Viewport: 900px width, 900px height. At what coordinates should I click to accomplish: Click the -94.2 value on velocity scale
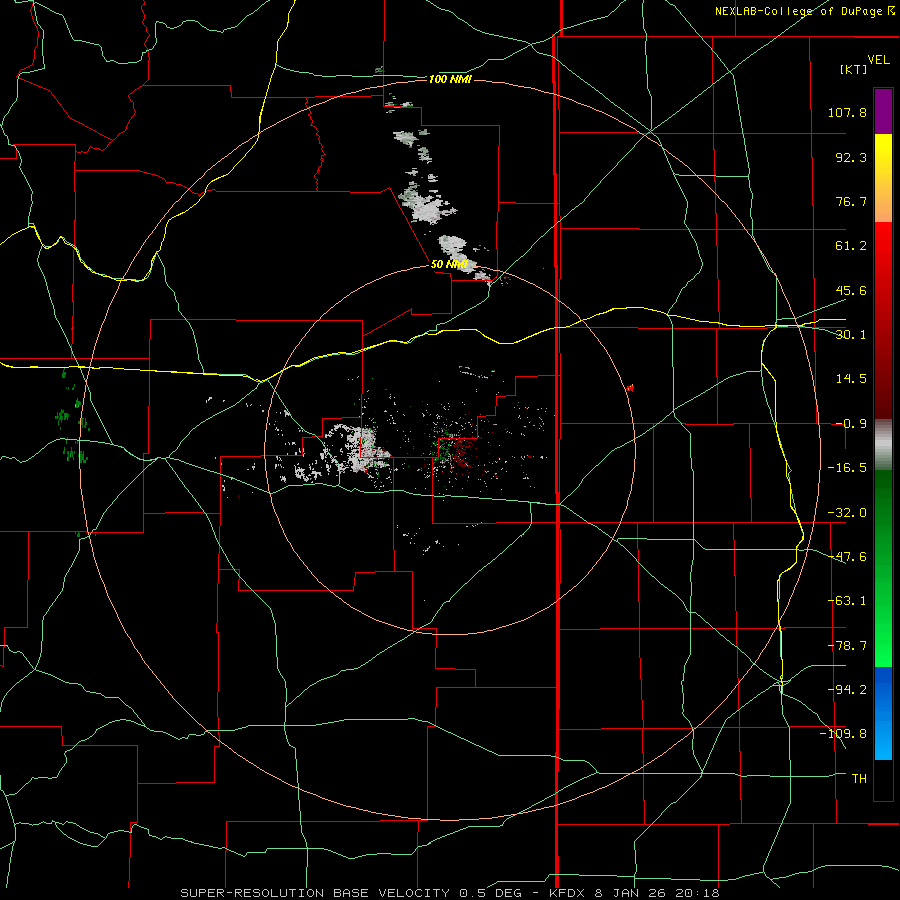tap(847, 690)
